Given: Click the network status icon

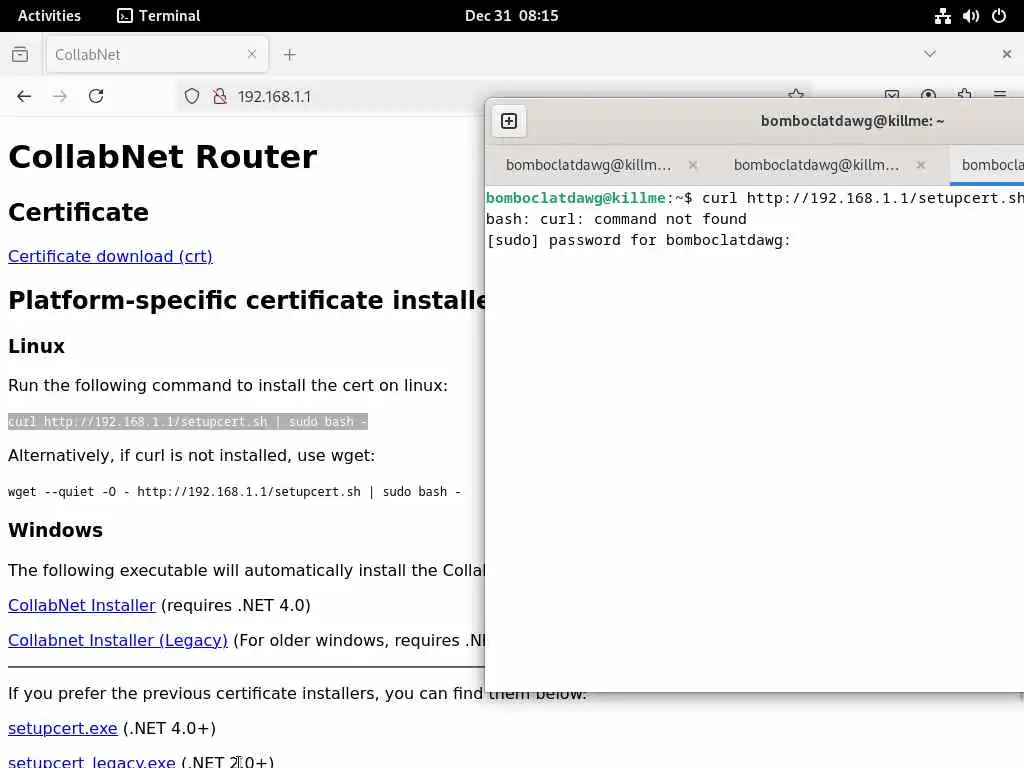Looking at the screenshot, I should tap(942, 16).
